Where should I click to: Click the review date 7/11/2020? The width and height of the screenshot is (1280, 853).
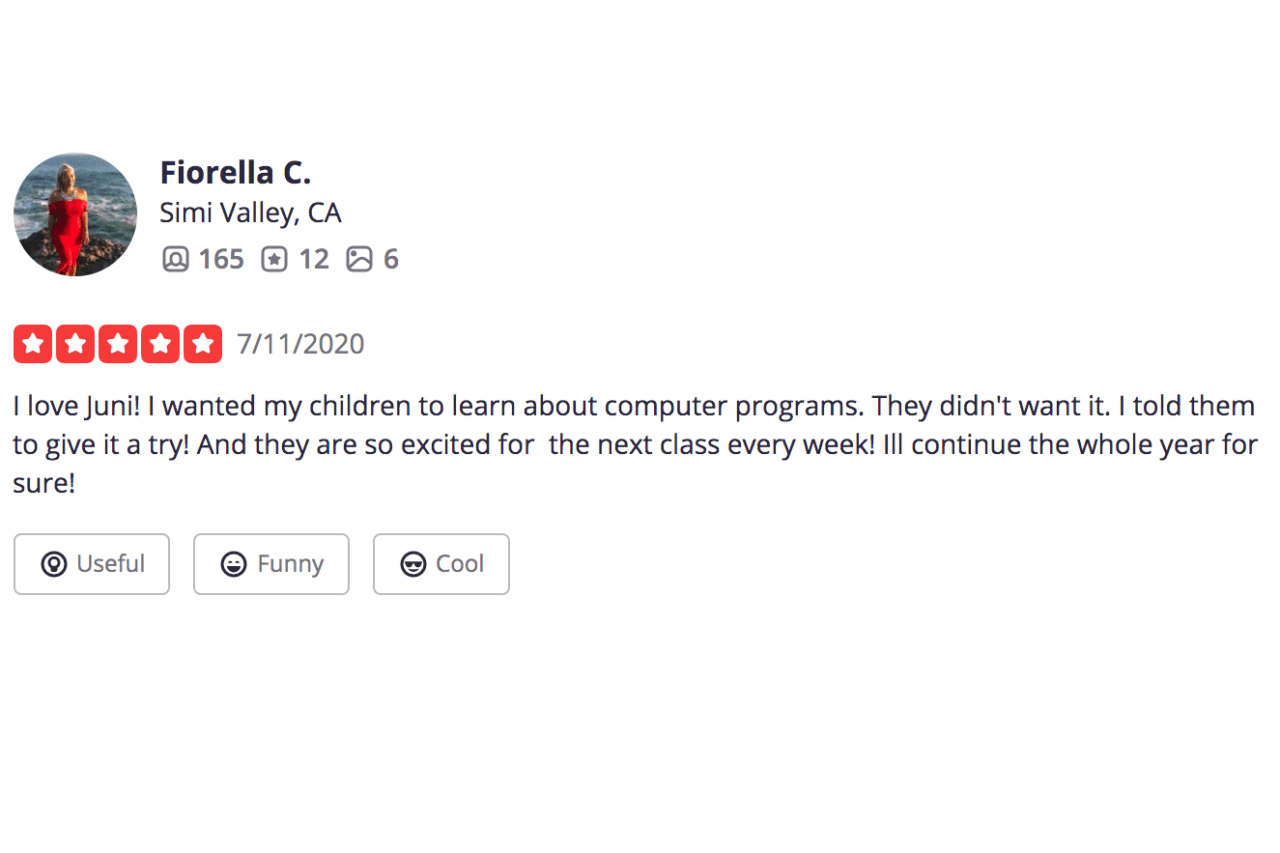point(300,343)
